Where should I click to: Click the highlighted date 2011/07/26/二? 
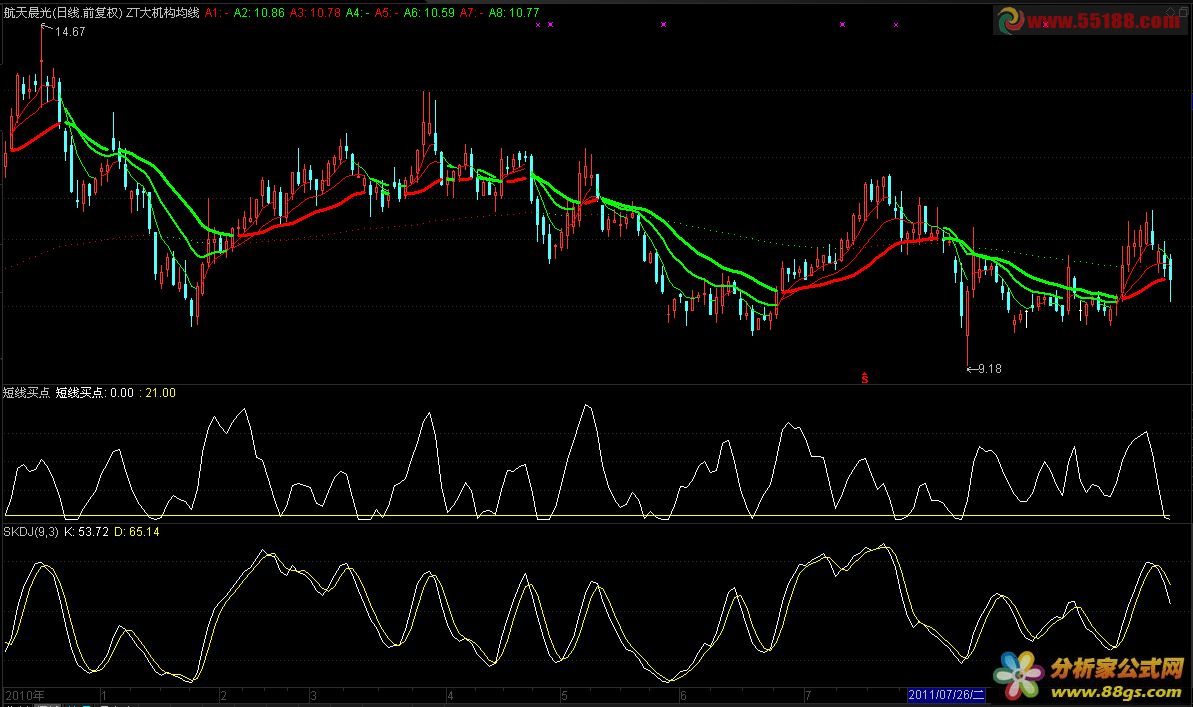click(946, 695)
